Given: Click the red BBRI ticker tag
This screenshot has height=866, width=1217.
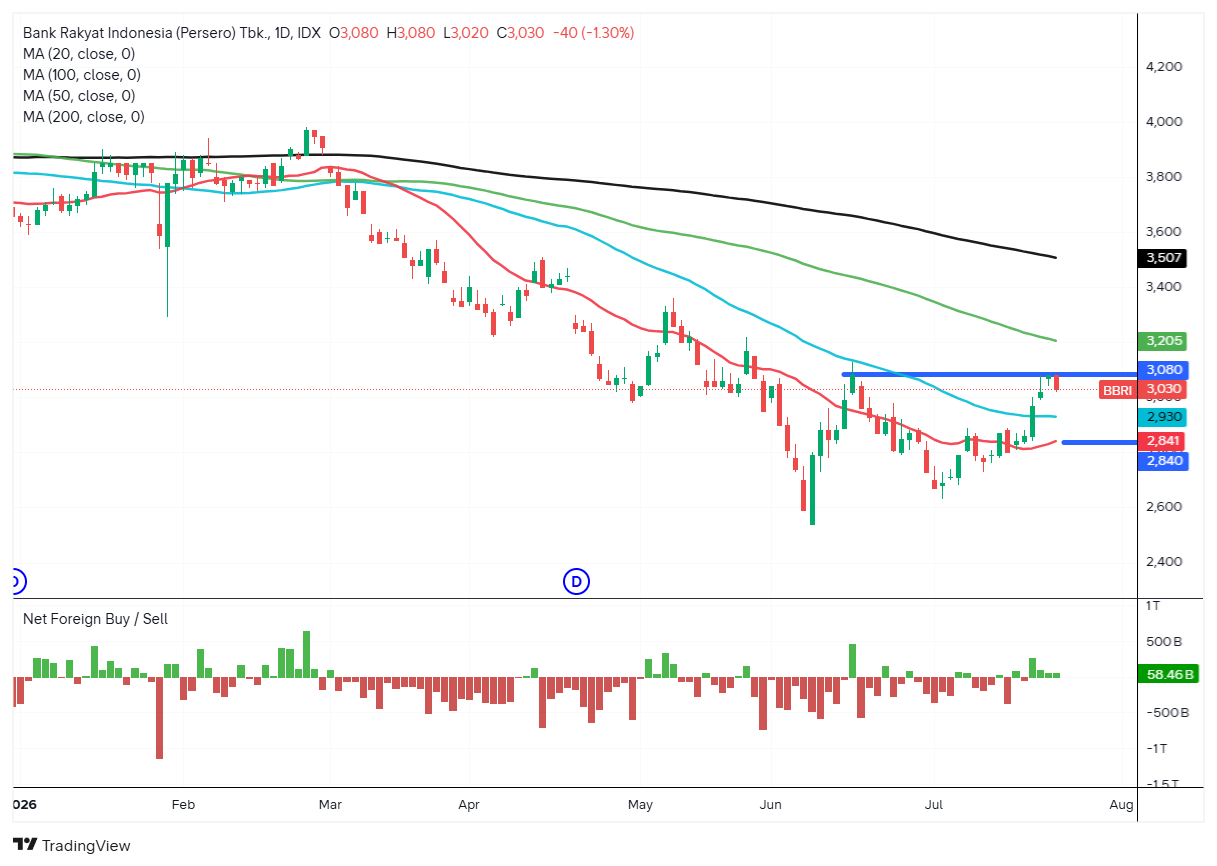Looking at the screenshot, I should click(x=1117, y=389).
